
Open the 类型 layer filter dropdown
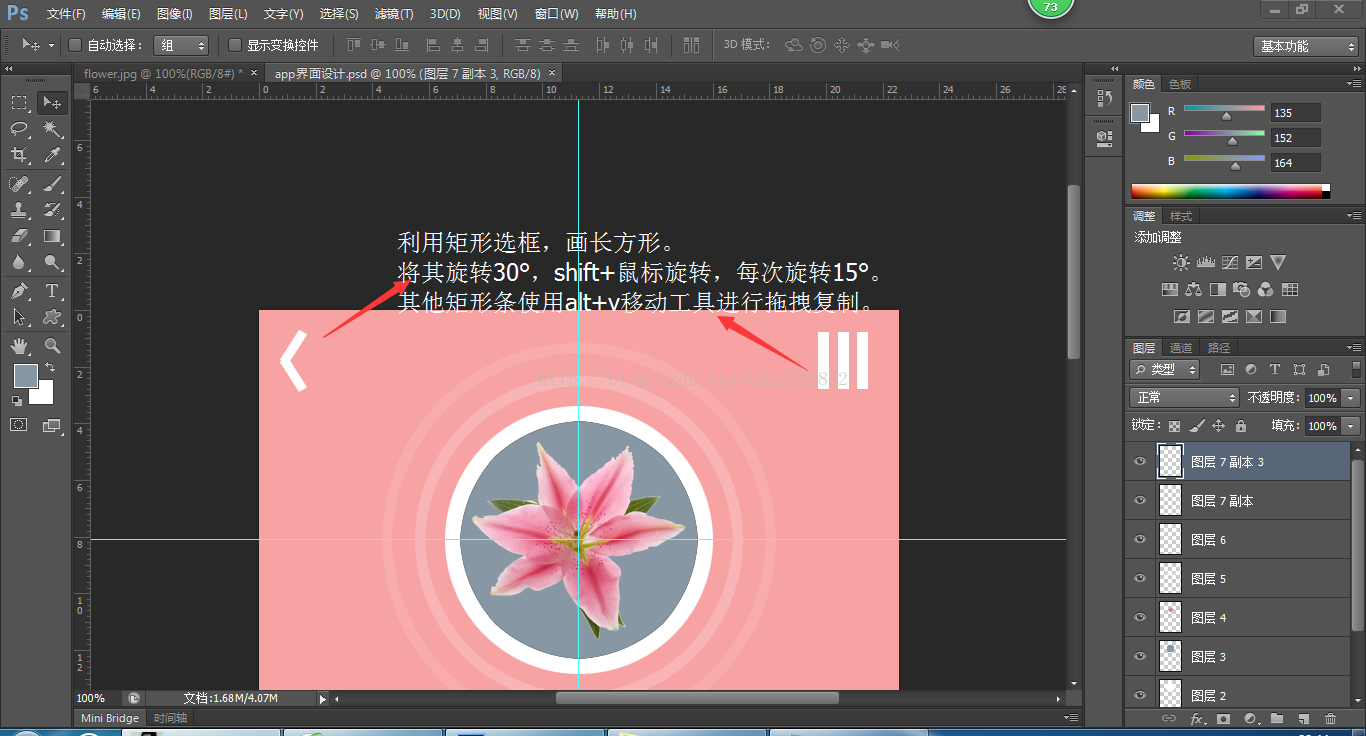tap(1165, 369)
